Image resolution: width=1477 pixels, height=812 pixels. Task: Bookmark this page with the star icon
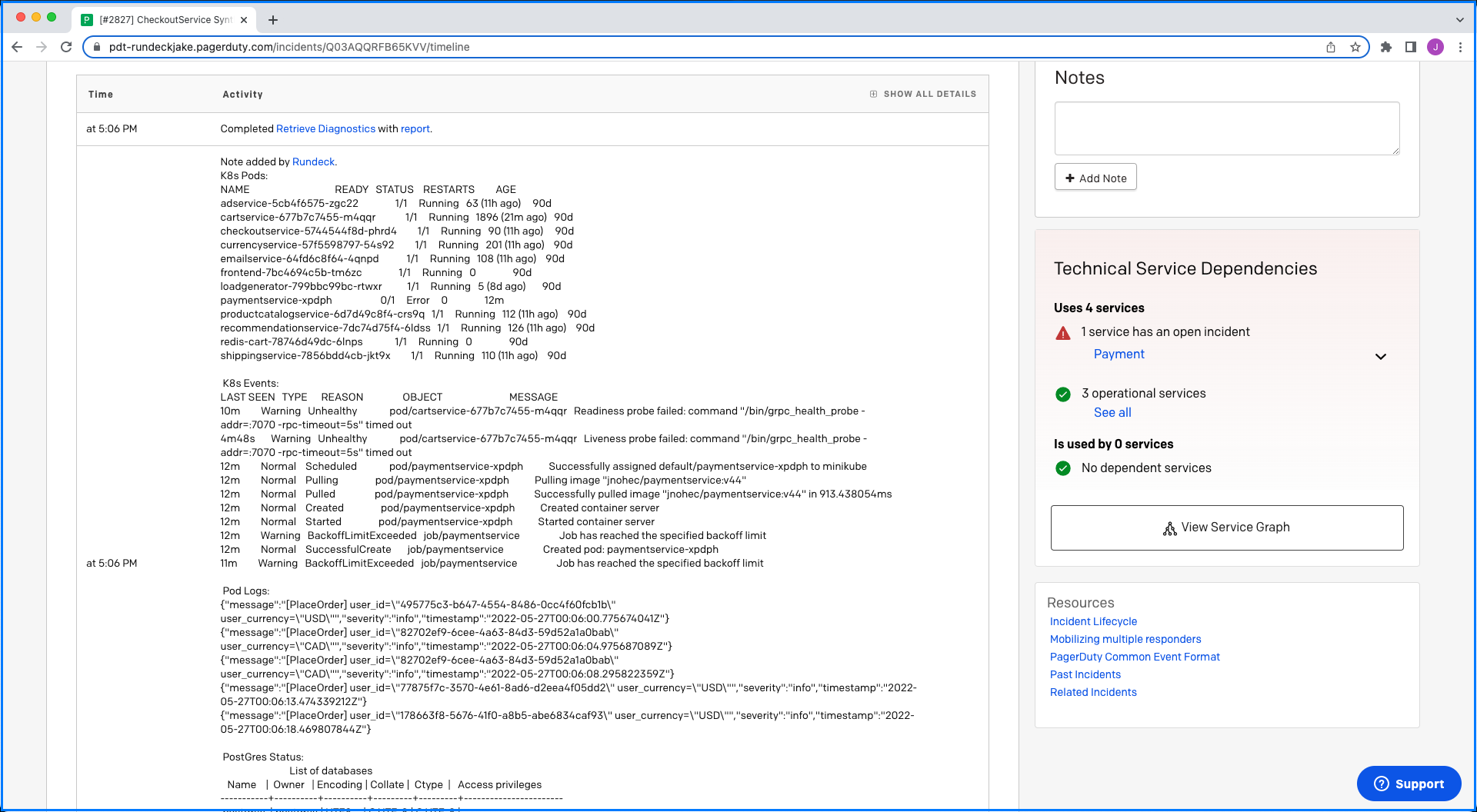point(1355,47)
